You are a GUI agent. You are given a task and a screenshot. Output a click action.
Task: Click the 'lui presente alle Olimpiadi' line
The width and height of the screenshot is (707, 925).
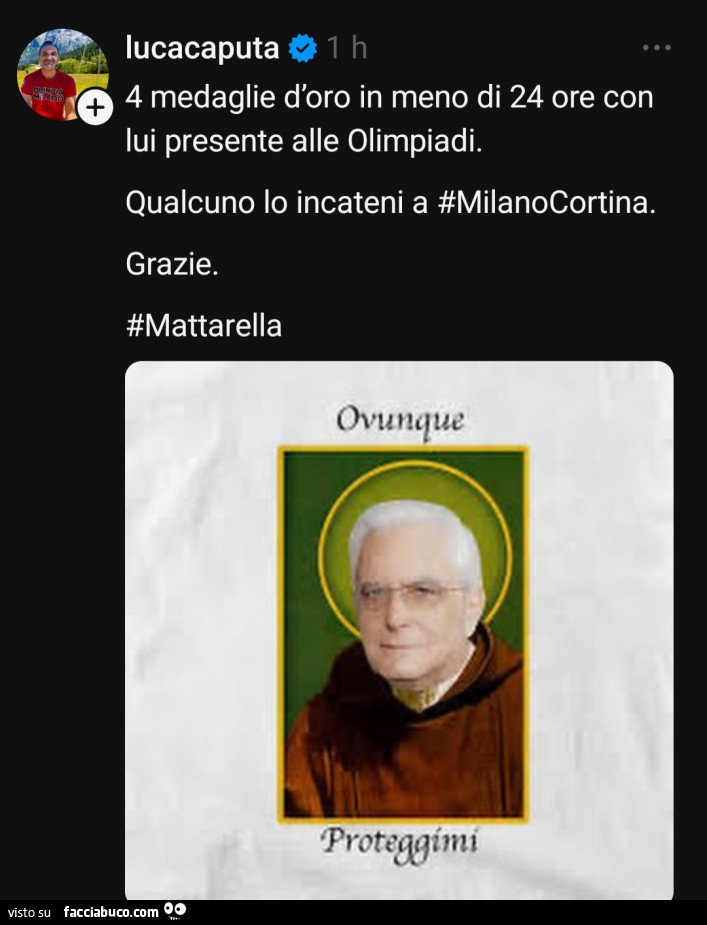point(304,142)
